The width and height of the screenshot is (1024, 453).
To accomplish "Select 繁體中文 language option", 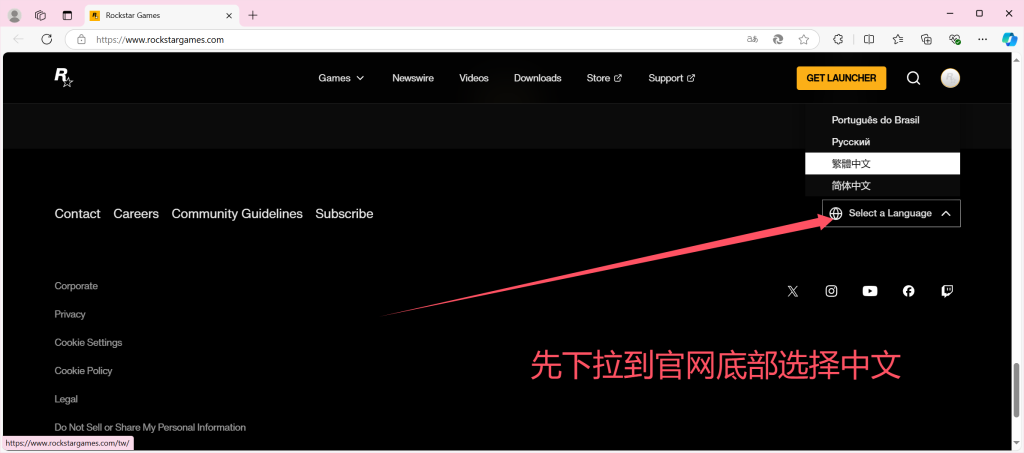I will coord(882,164).
